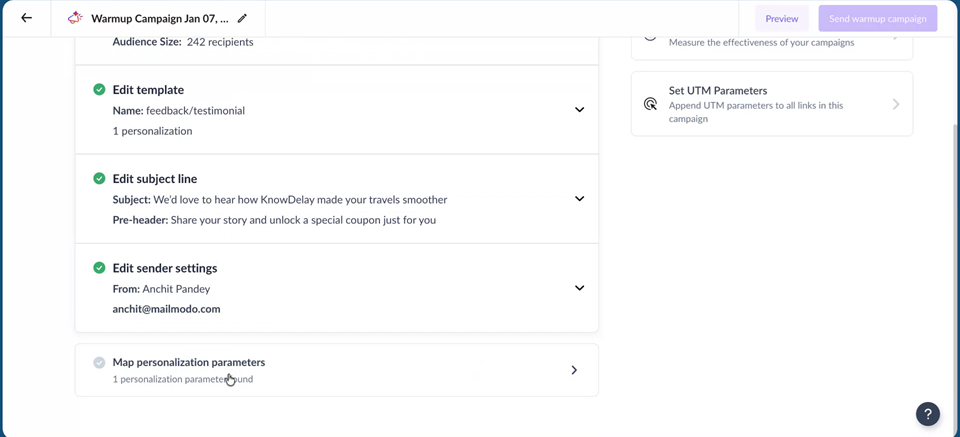Click green check beside Edit subject line
The width and height of the screenshot is (960, 437).
click(99, 179)
